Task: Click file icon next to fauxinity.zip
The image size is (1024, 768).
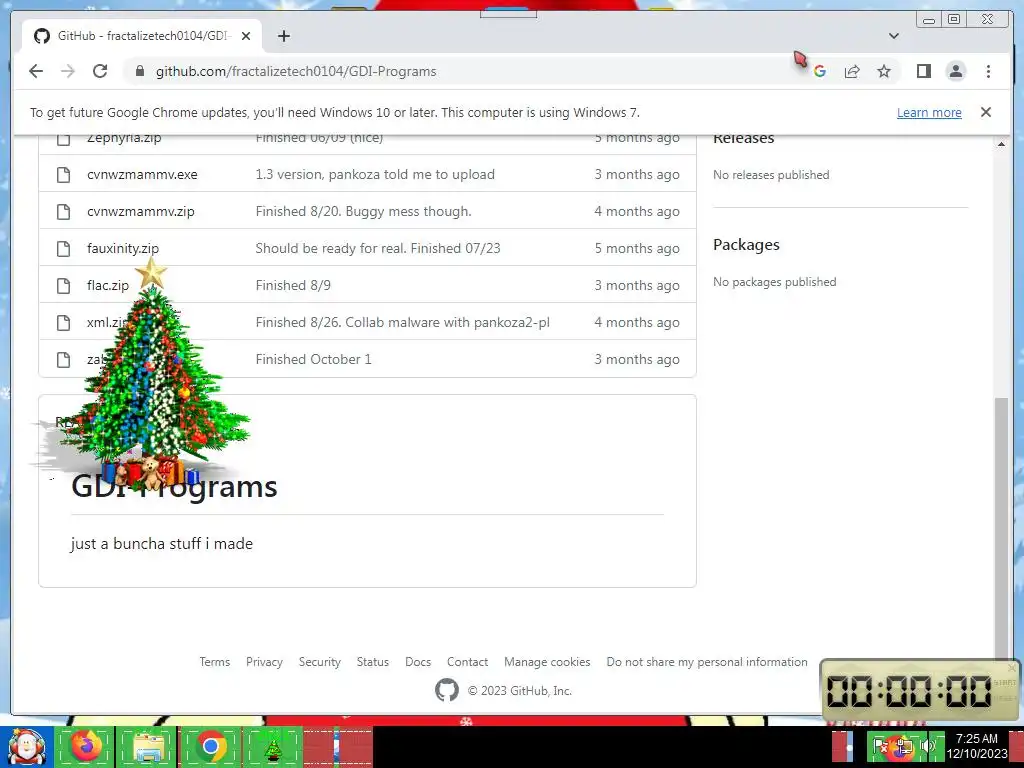Action: (63, 248)
